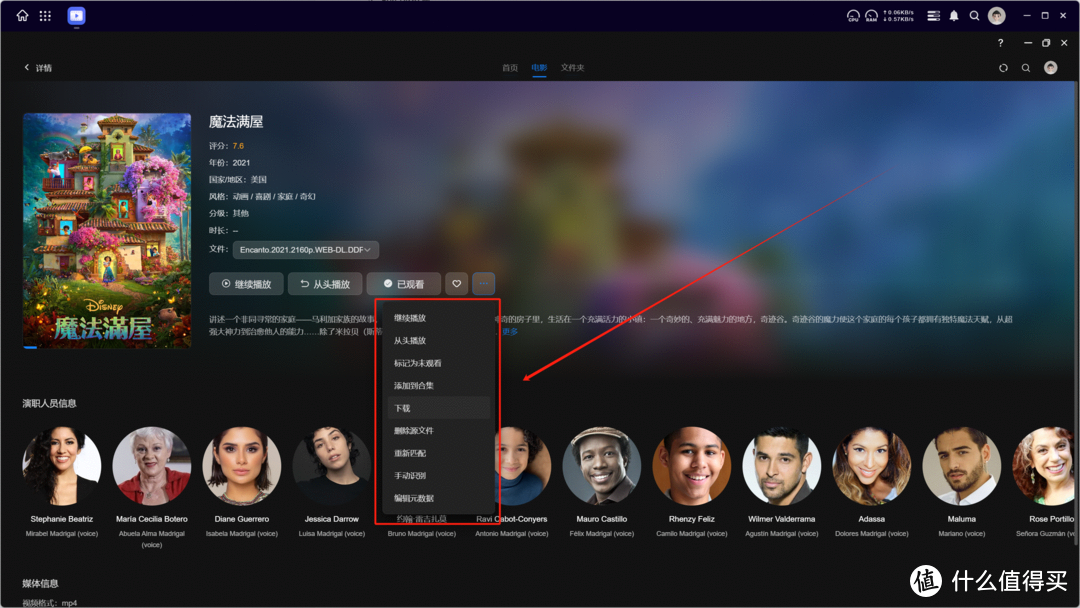Screen dimensions: 1080x608
Task: Click the movie title 魔法满屋
Action: pos(236,122)
